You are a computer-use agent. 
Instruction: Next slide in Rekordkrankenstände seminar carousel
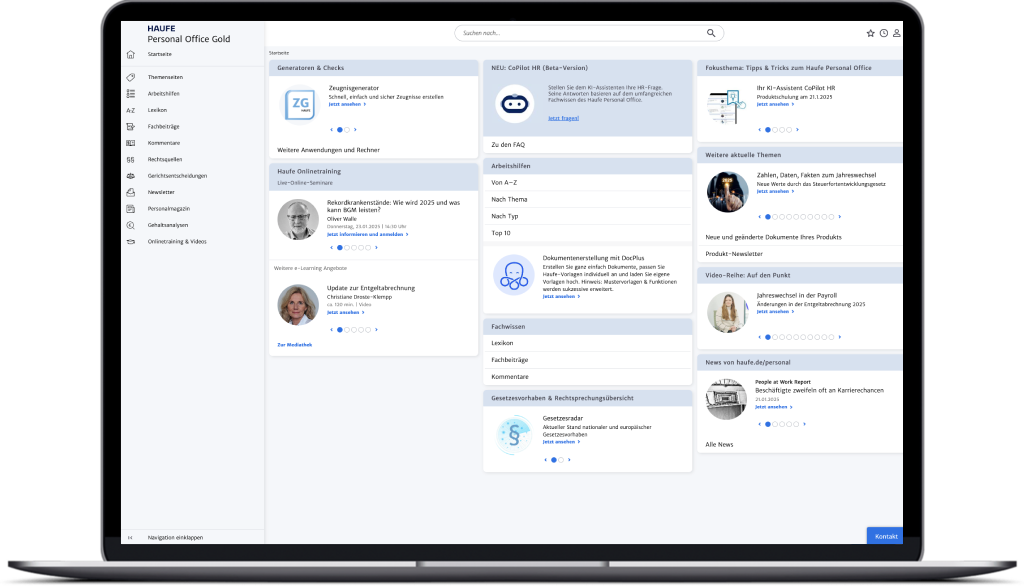(x=376, y=248)
